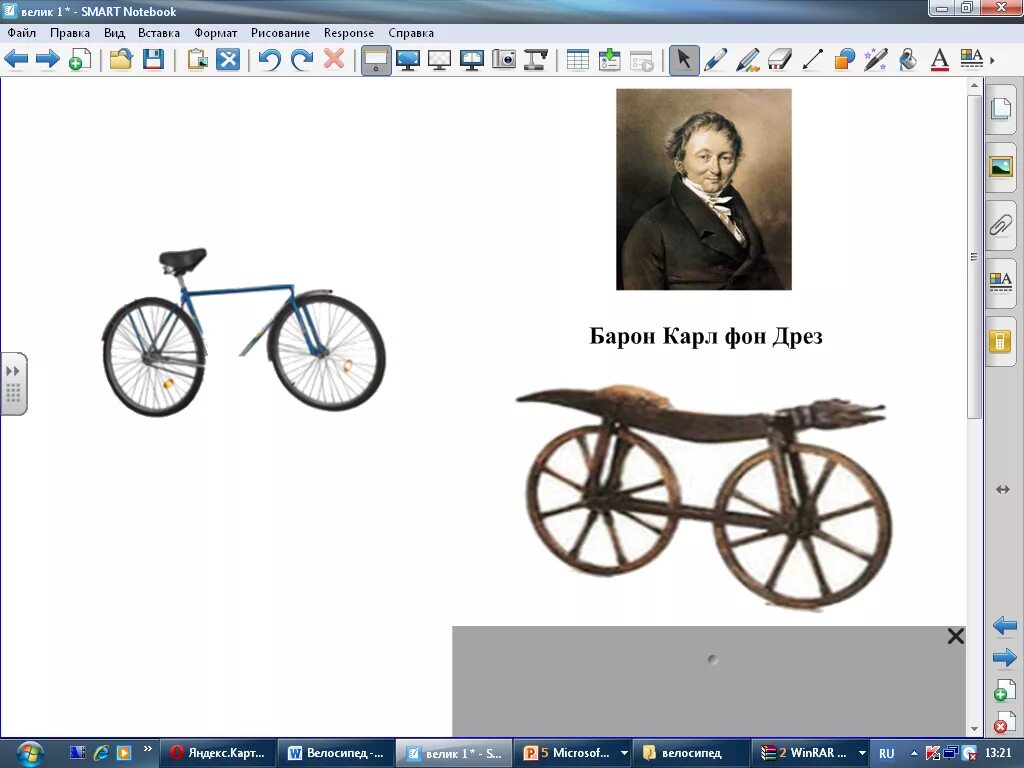Open the Screen Capture camera tool

pyautogui.click(x=504, y=60)
